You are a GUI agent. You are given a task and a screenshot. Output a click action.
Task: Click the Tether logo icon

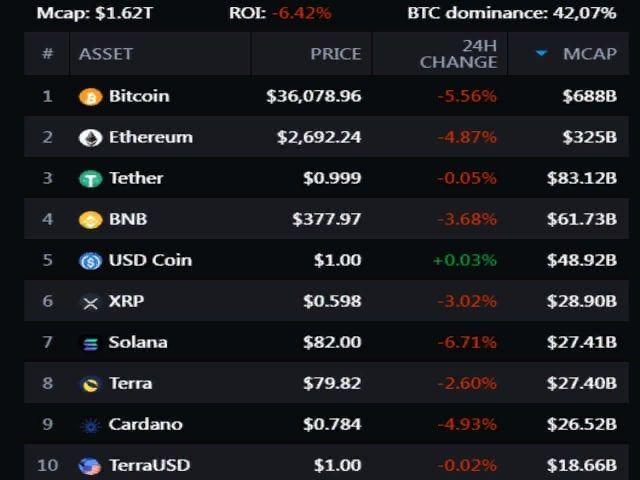pos(91,179)
